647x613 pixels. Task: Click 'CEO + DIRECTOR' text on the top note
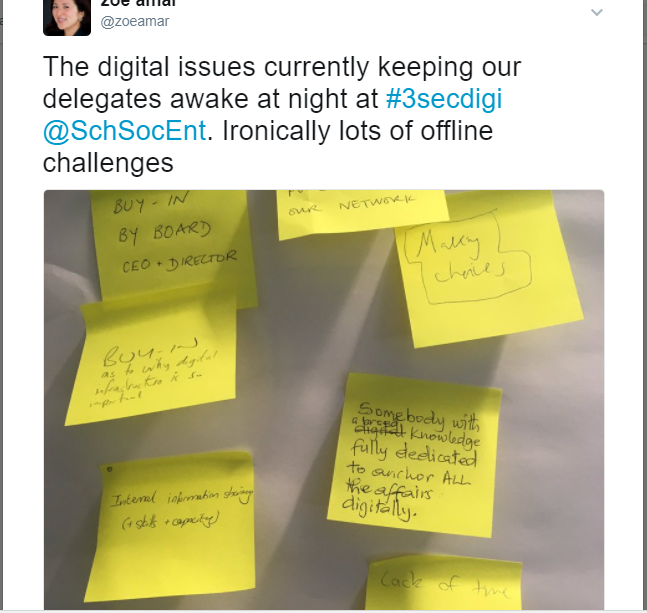(179, 262)
